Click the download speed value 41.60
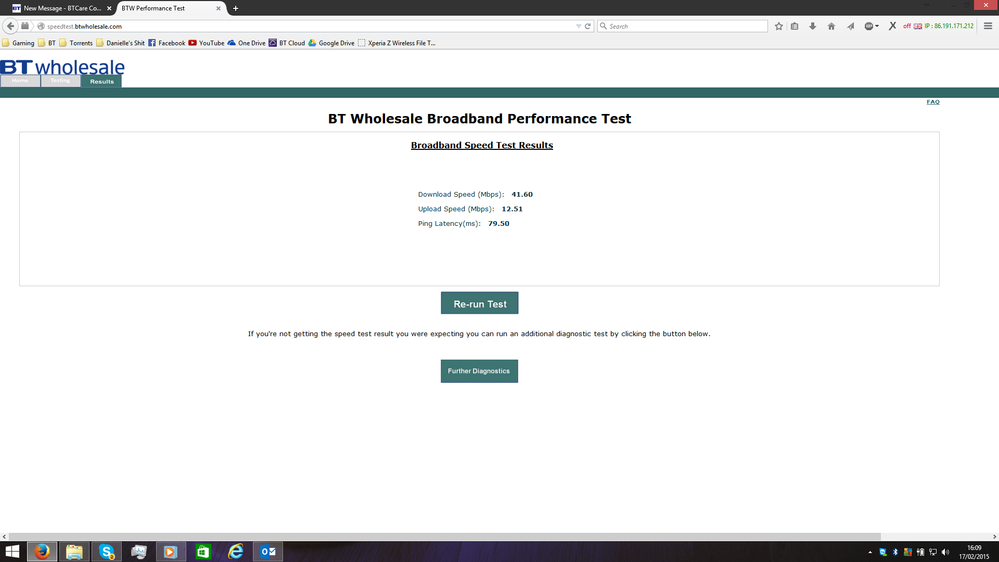Screen dimensions: 999x562 pos(522,194)
